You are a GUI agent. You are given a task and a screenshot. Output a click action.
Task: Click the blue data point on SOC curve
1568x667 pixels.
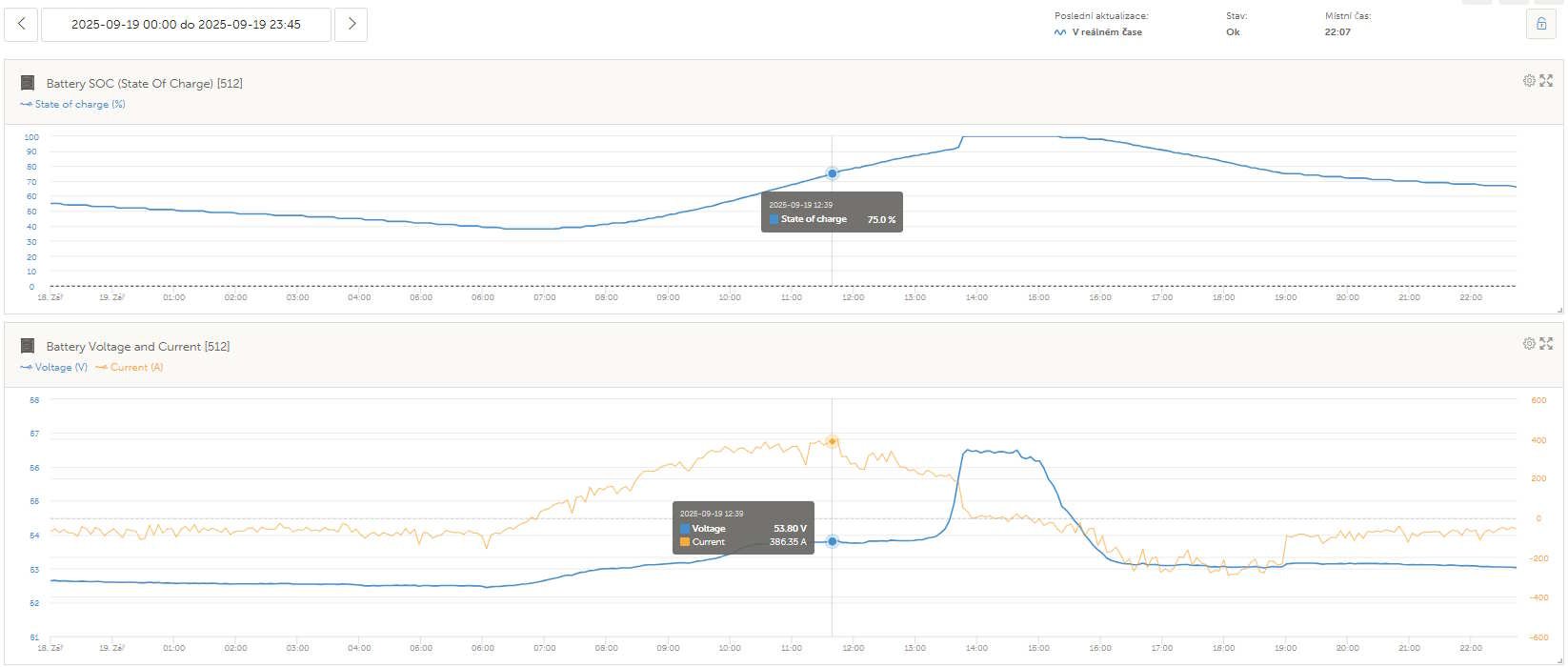click(833, 173)
